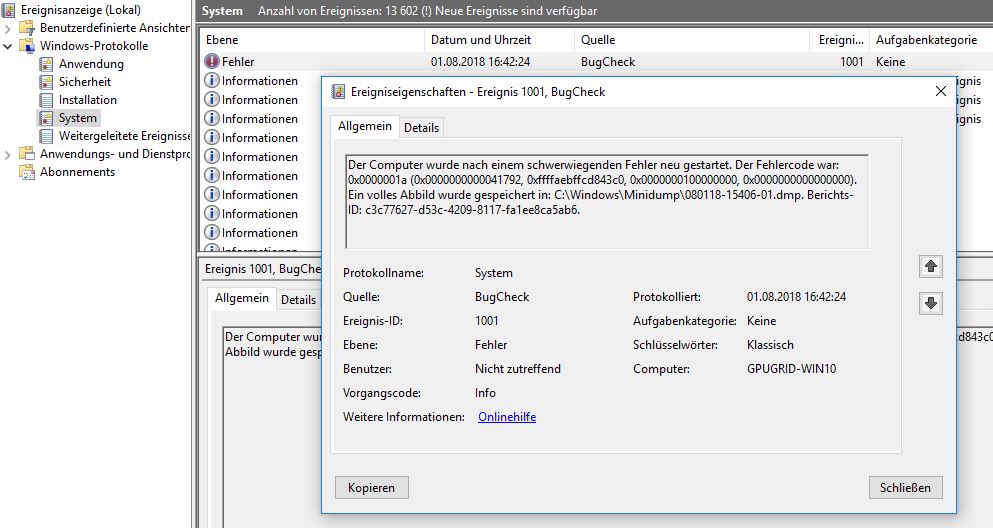
Task: Select Installation in the tree
Action: [87, 100]
